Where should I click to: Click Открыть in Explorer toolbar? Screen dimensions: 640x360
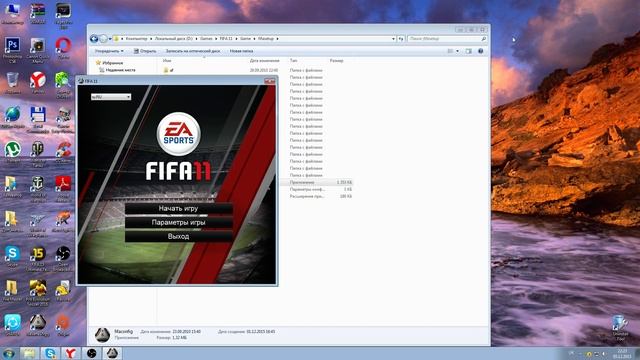pos(145,51)
